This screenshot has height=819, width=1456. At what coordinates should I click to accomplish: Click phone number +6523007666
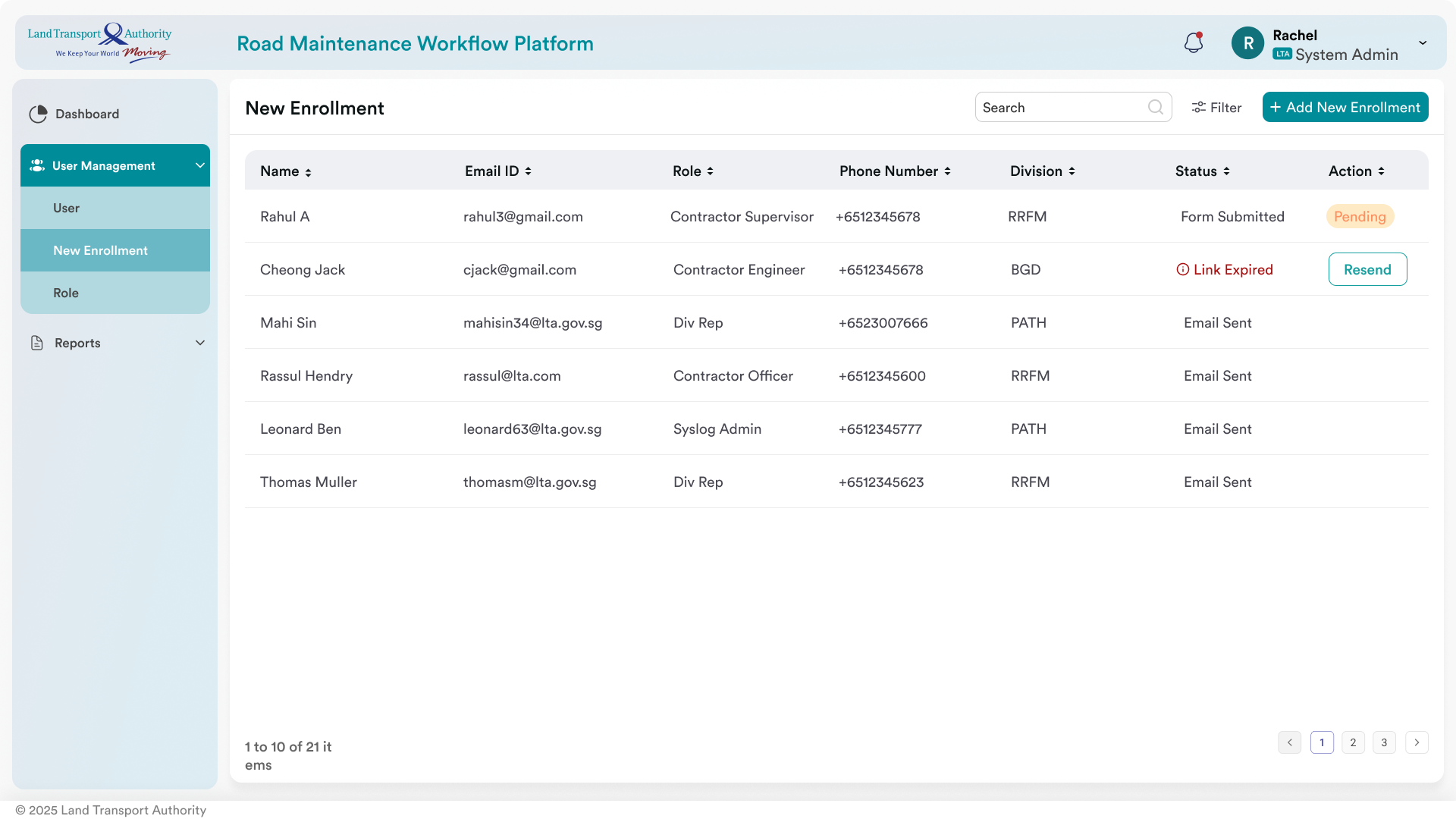tap(883, 322)
